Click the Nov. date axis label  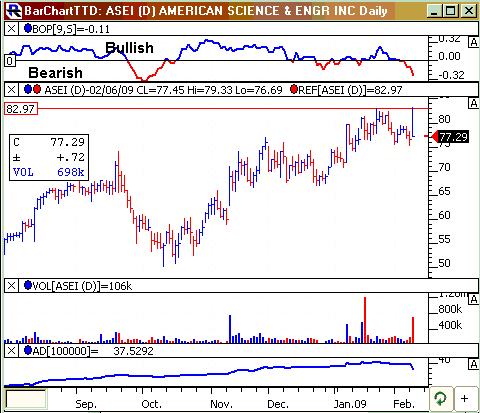click(x=221, y=404)
